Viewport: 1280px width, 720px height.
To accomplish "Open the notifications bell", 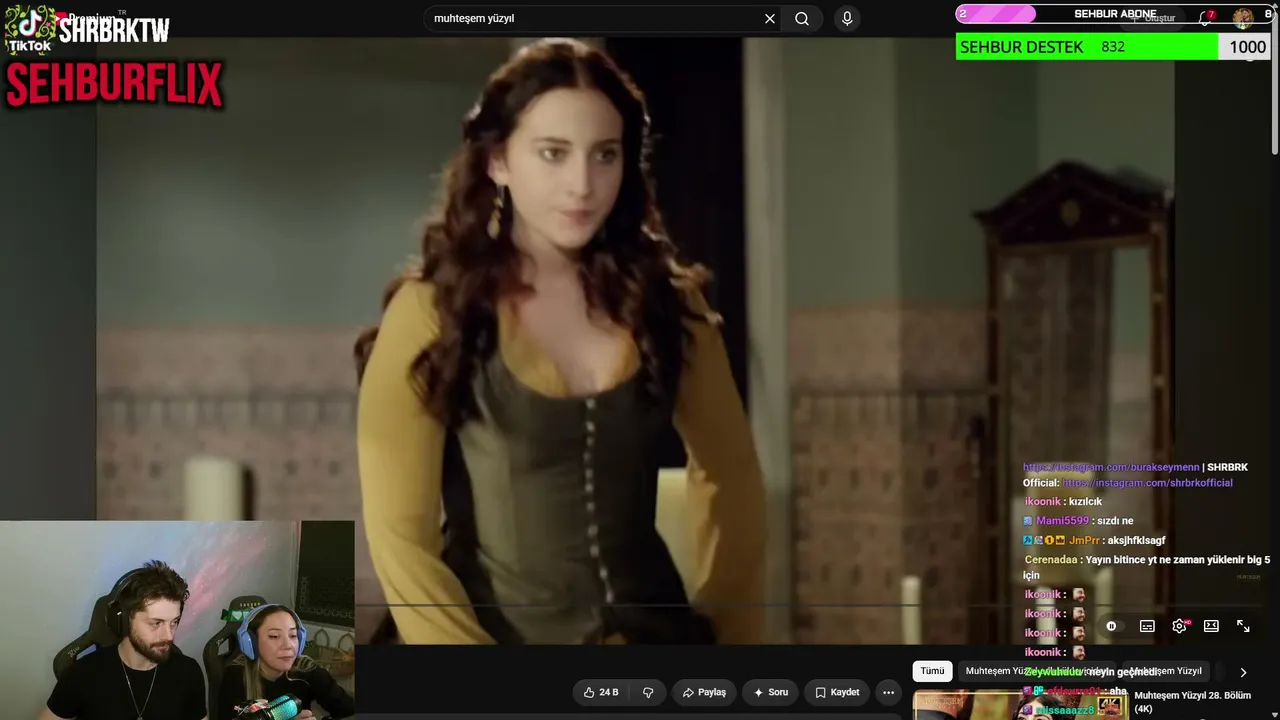I will 1205,18.
